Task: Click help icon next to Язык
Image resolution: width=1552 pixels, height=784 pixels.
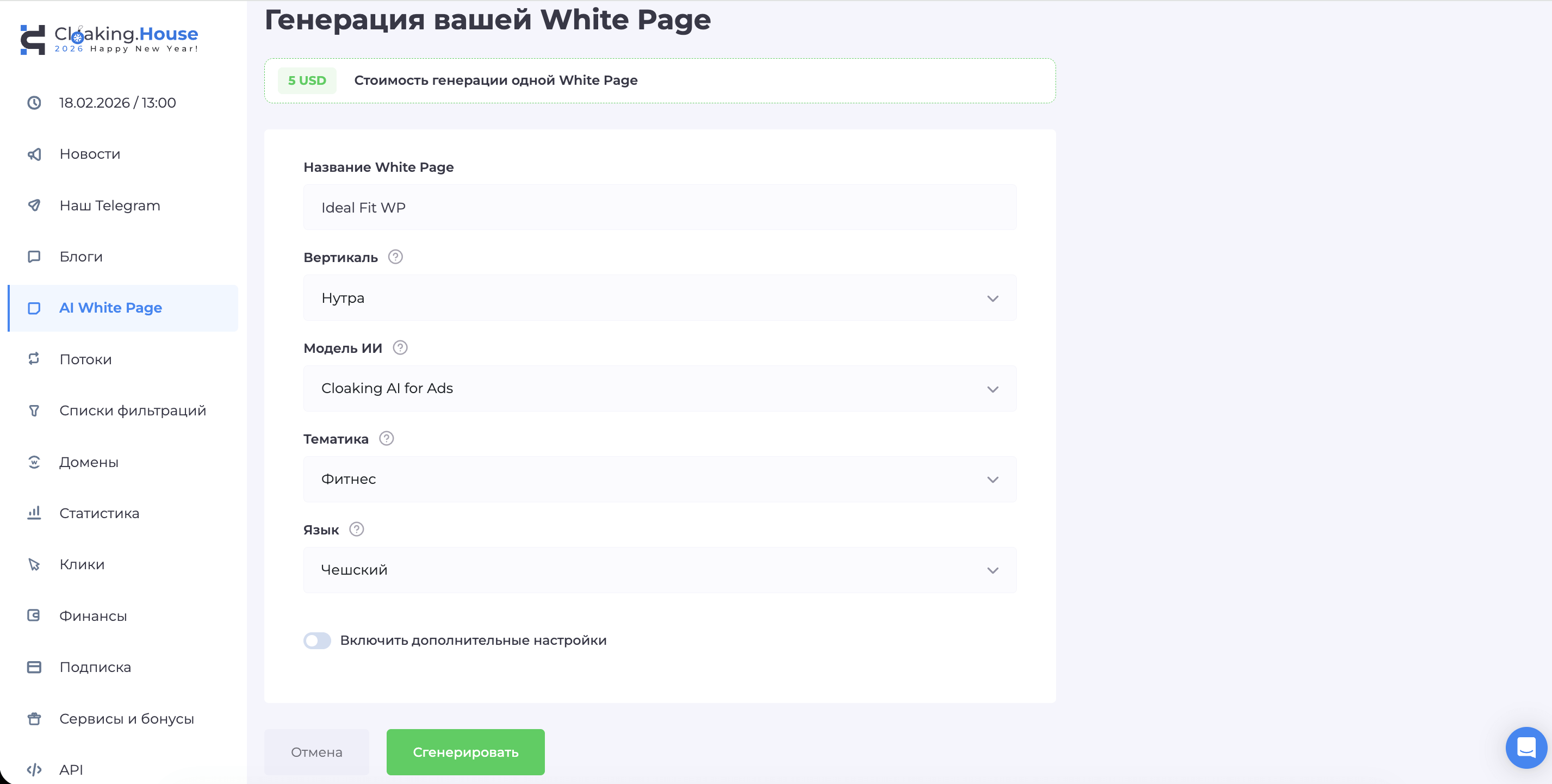Action: [357, 530]
